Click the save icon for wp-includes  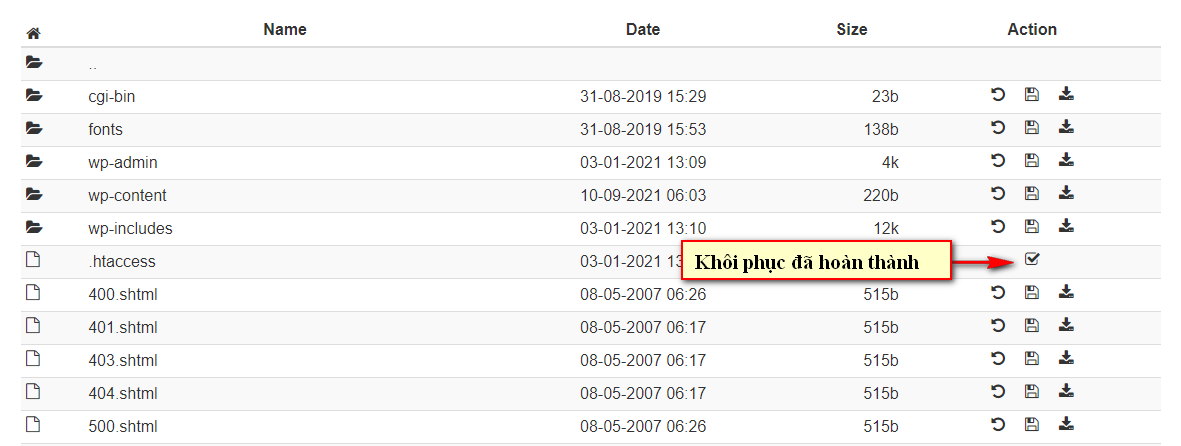point(1032,226)
